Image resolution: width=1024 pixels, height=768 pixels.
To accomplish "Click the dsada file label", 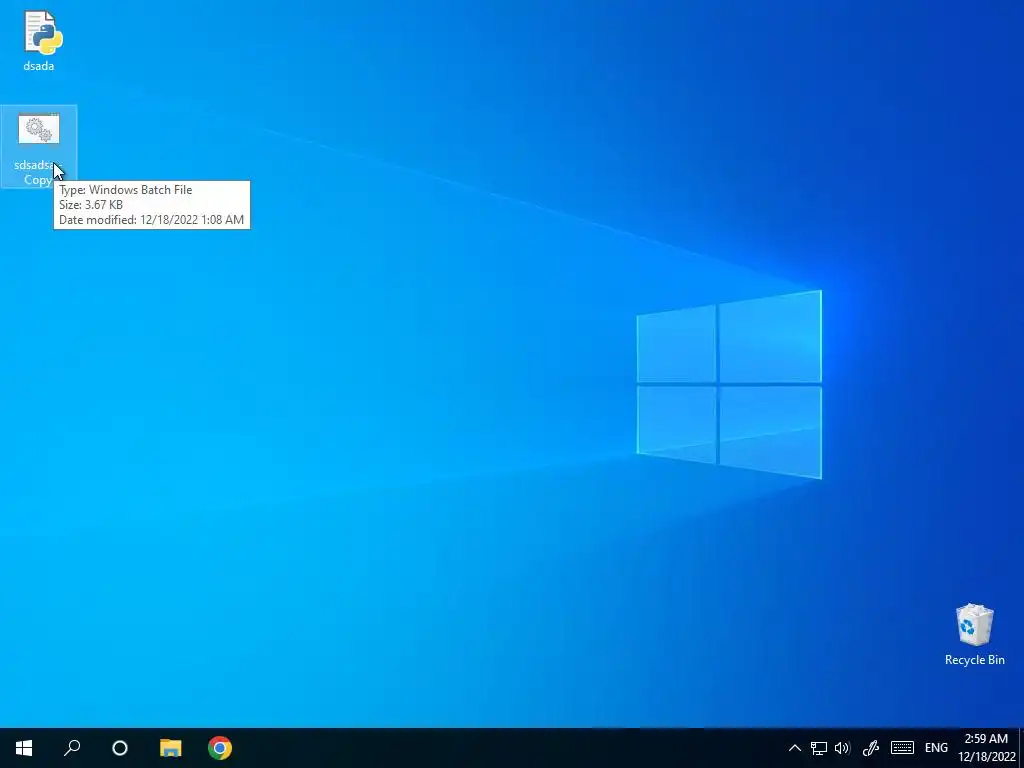I will click(x=39, y=66).
